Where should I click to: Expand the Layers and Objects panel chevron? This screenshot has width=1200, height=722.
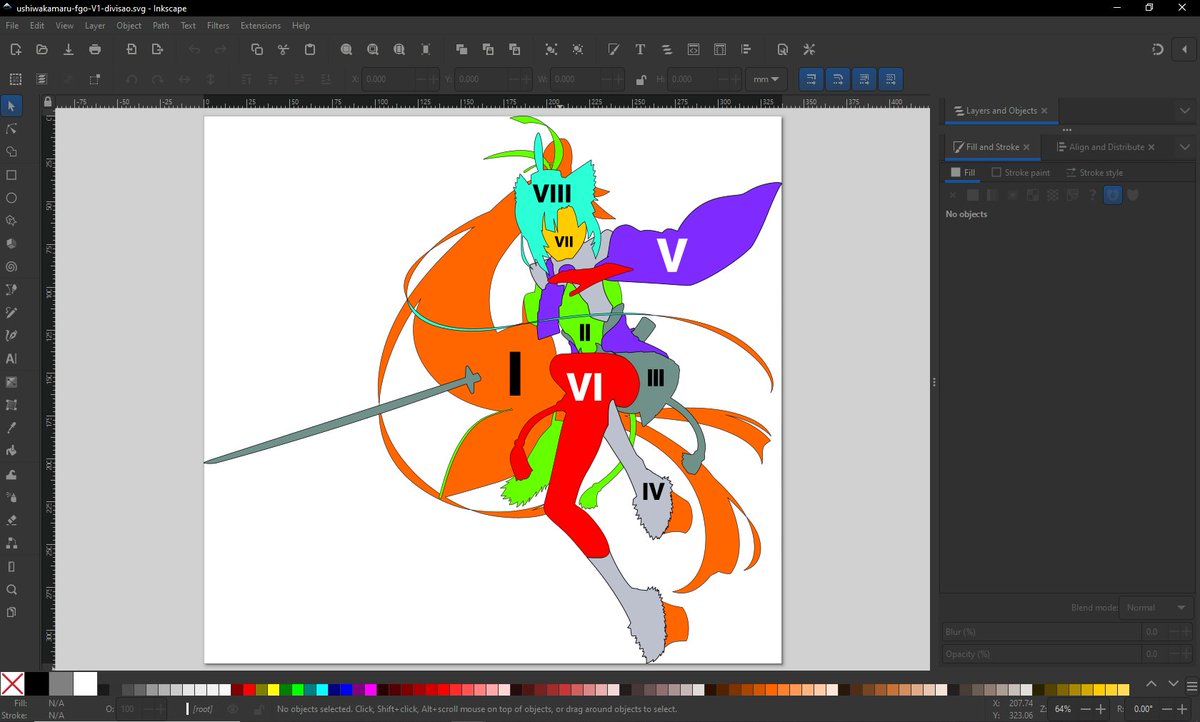pos(1184,111)
